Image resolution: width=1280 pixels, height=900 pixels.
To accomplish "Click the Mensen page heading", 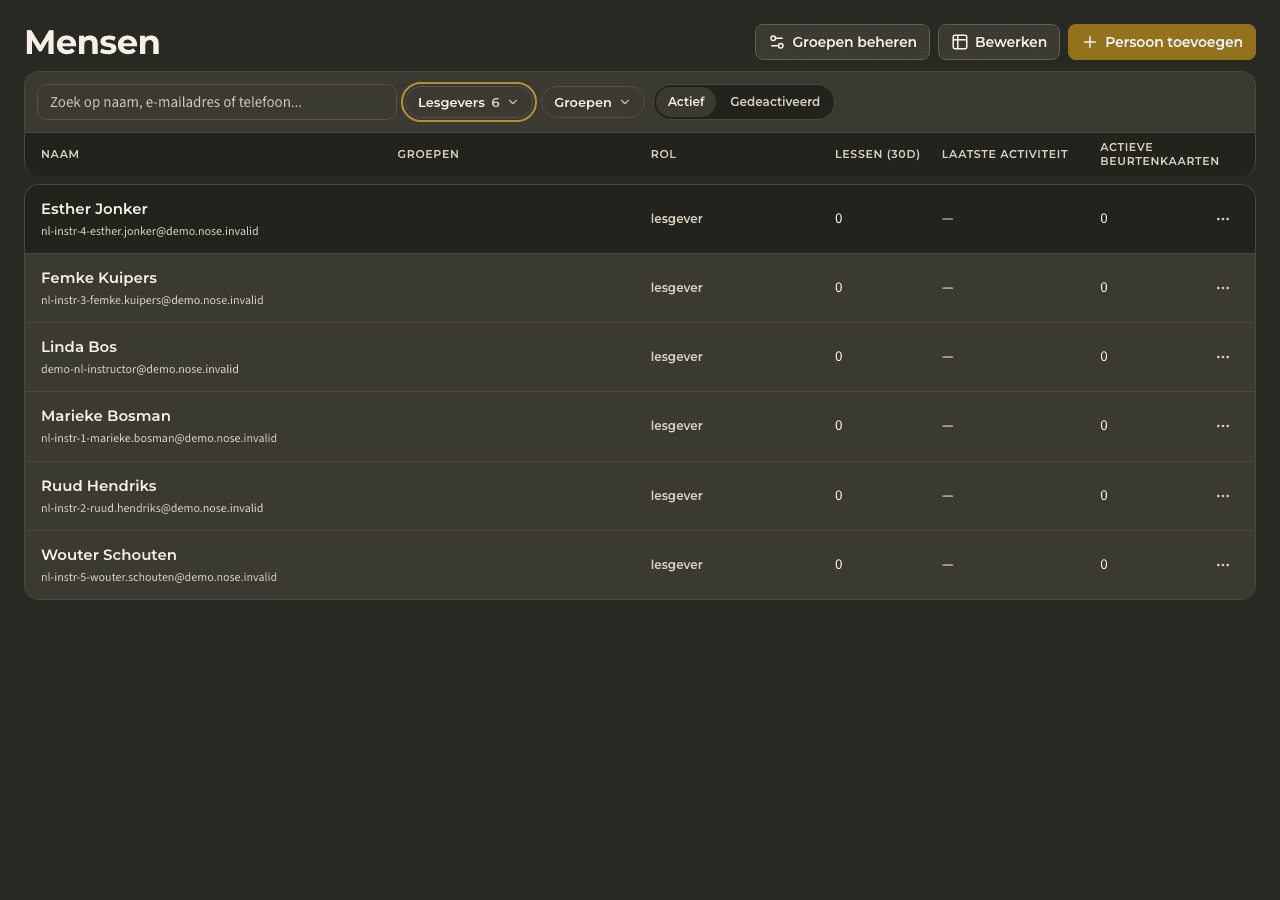I will [x=92, y=42].
